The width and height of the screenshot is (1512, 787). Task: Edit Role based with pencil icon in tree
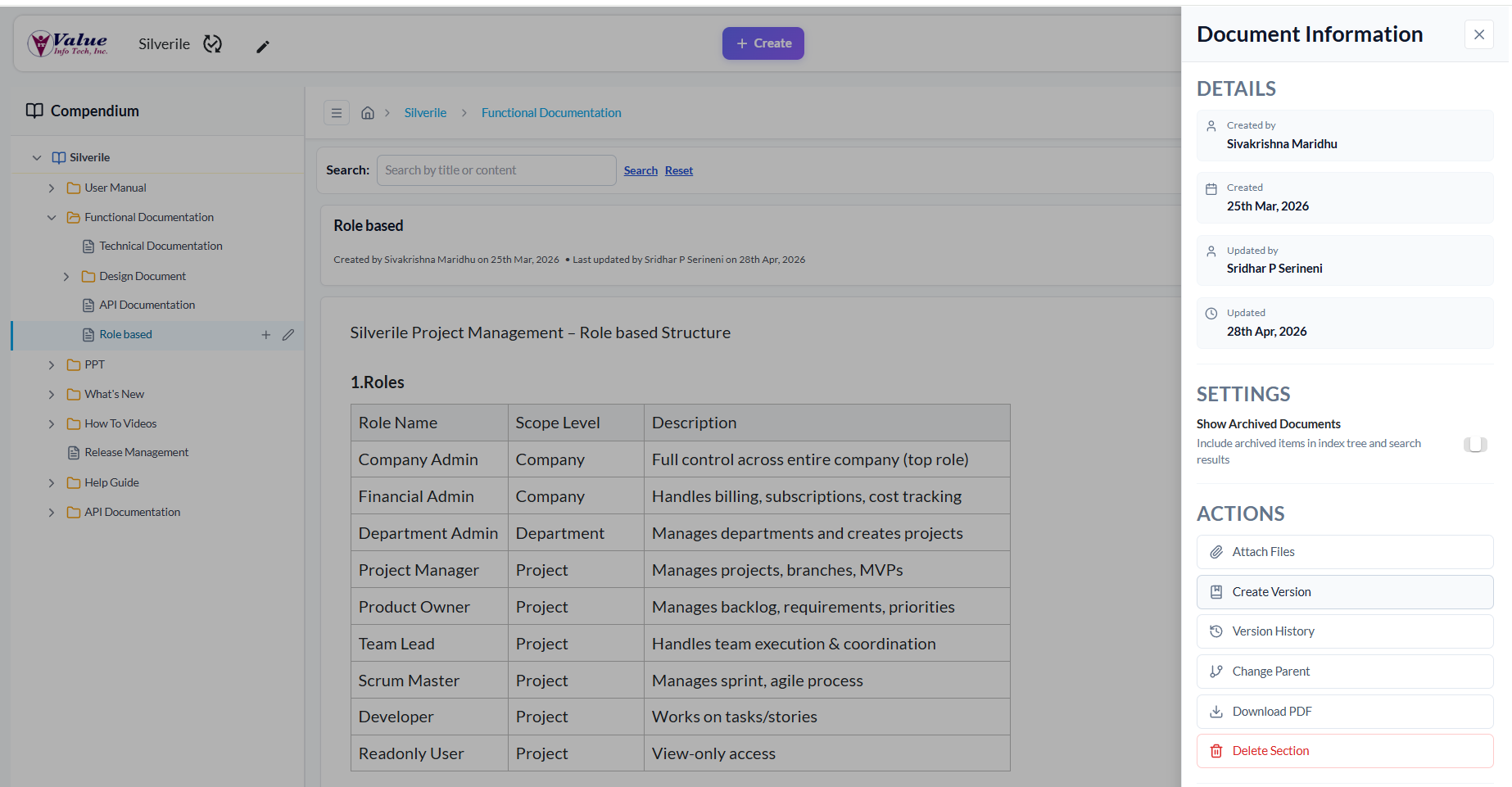tap(288, 335)
